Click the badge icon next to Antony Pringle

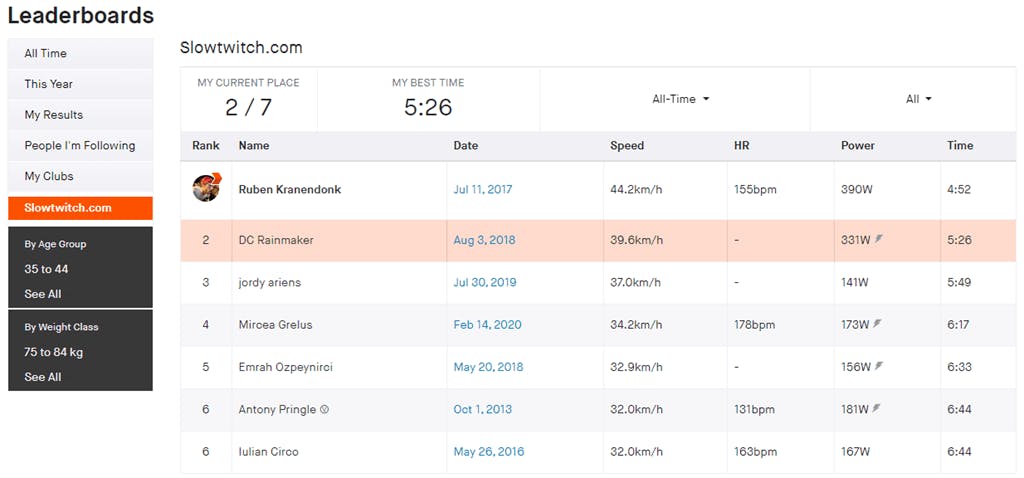click(324, 409)
